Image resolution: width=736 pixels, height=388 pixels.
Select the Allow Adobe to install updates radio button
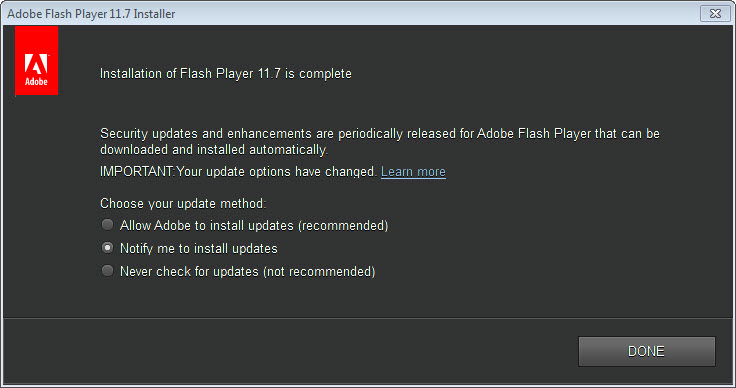point(107,225)
